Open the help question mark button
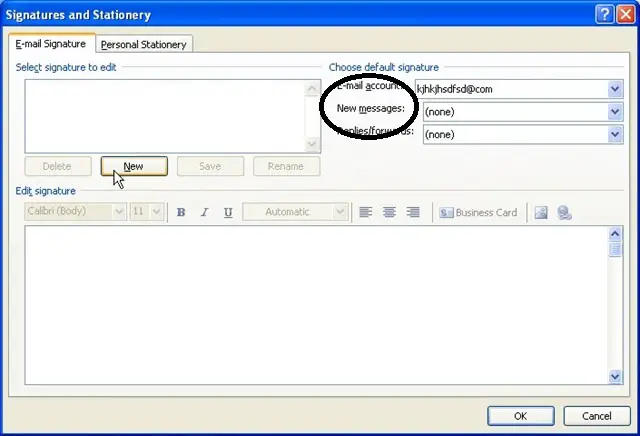The height and width of the screenshot is (436, 640). coord(604,15)
